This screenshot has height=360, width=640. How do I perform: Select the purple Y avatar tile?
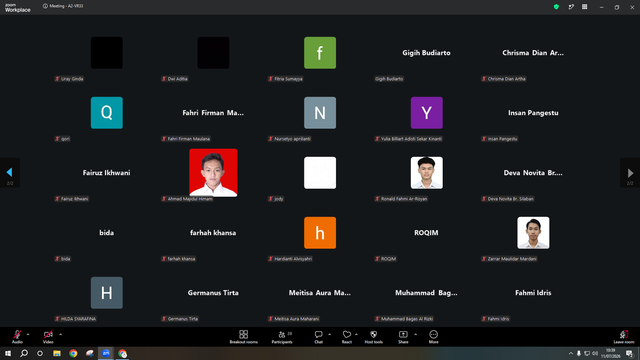[427, 113]
